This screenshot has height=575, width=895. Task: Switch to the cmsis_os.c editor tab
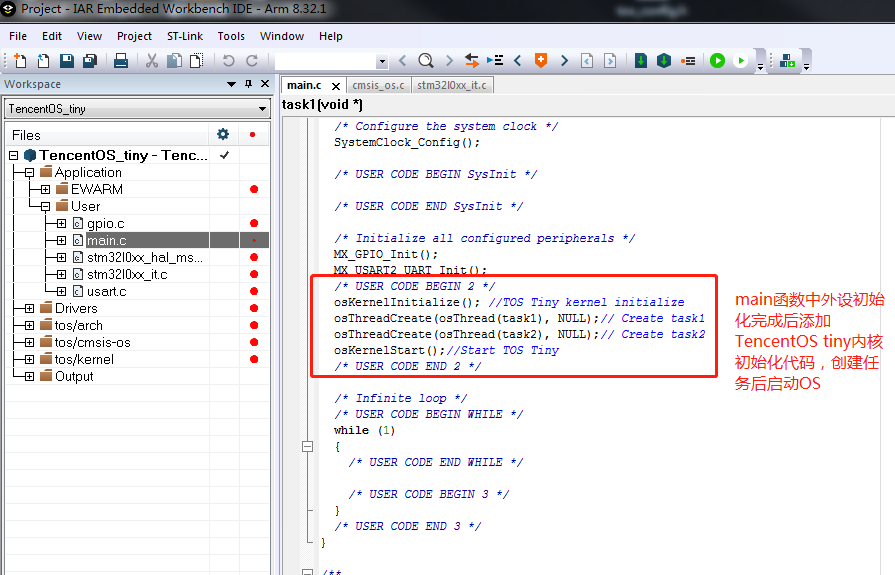point(378,85)
